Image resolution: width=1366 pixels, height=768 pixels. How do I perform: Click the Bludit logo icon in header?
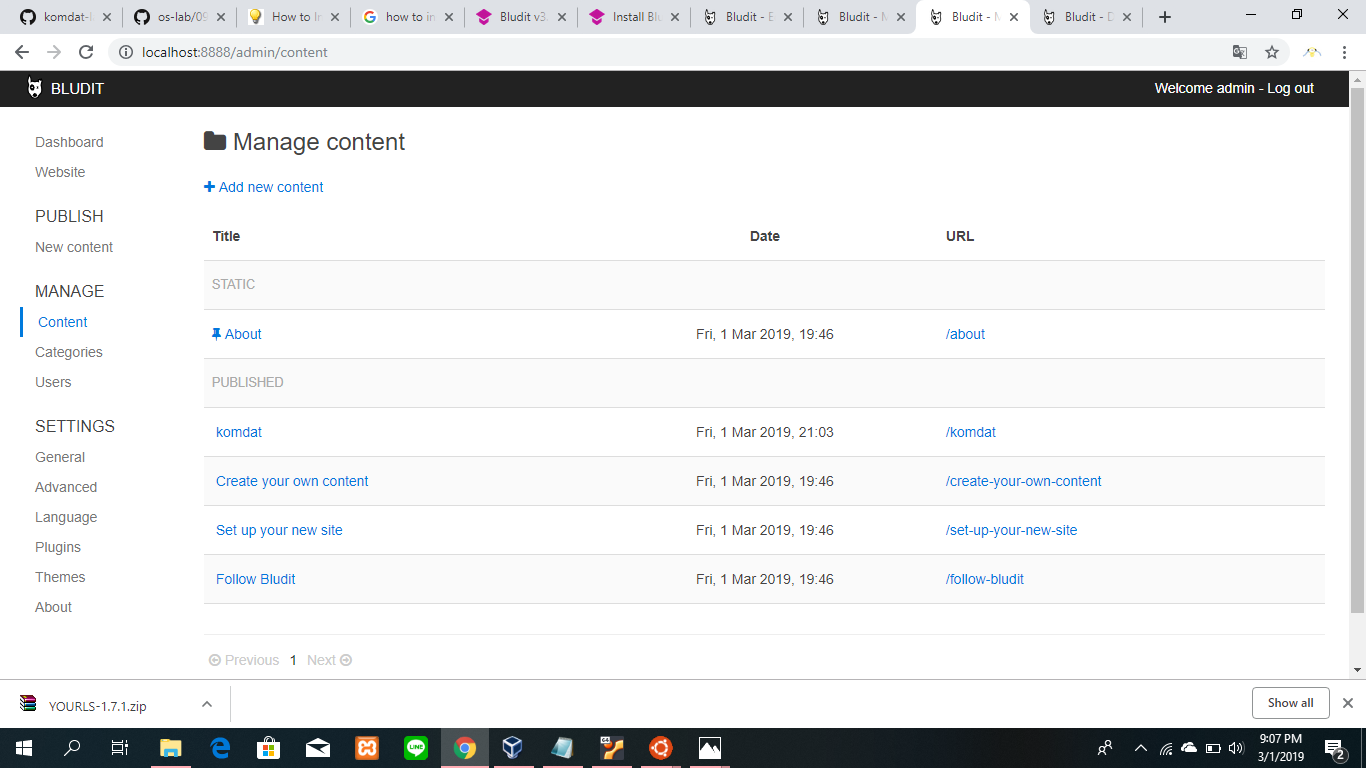point(35,88)
